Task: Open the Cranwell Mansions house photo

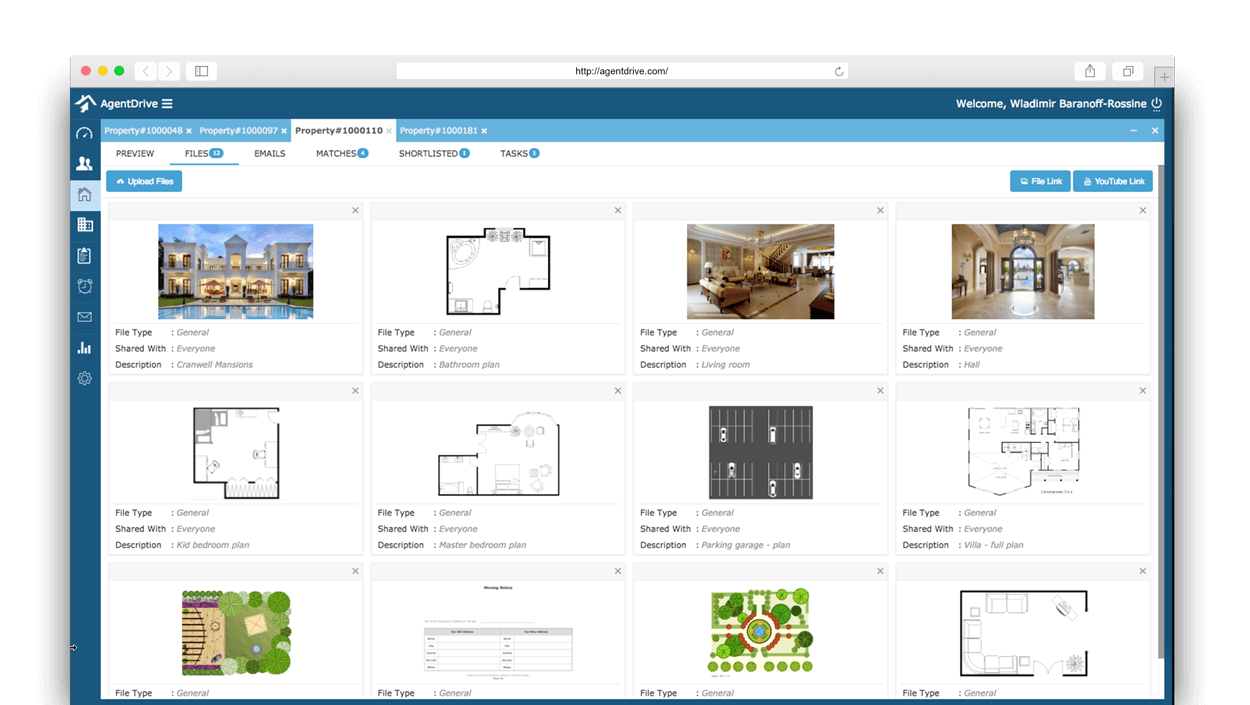Action: [236, 271]
